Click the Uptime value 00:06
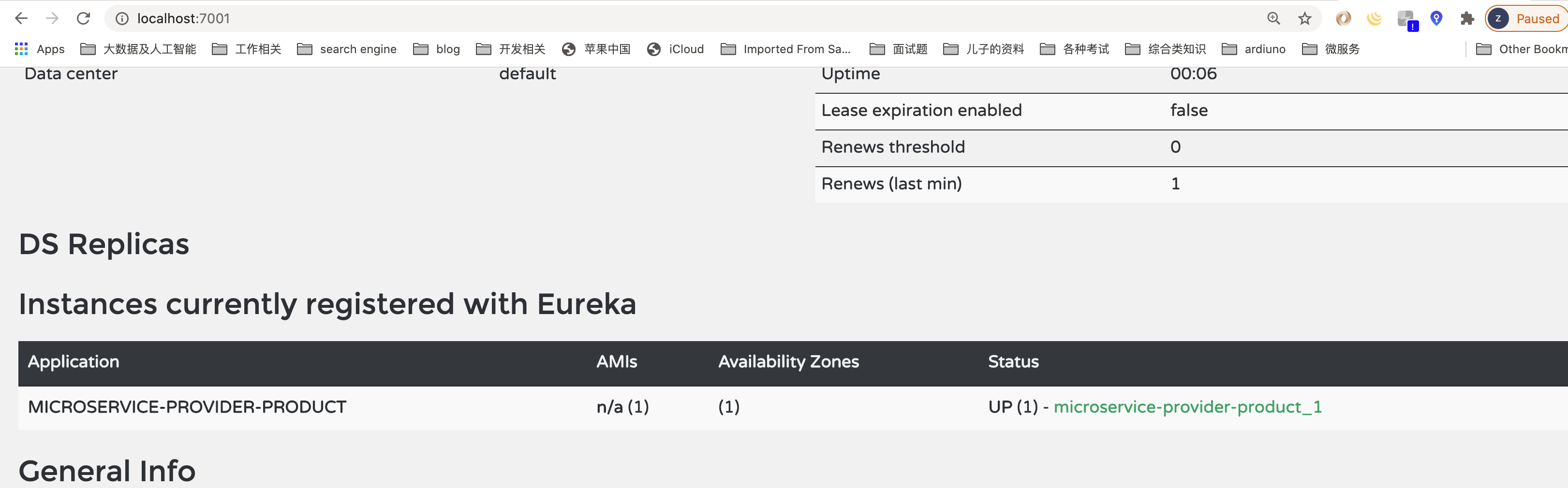This screenshot has width=1568, height=488. pyautogui.click(x=1193, y=73)
